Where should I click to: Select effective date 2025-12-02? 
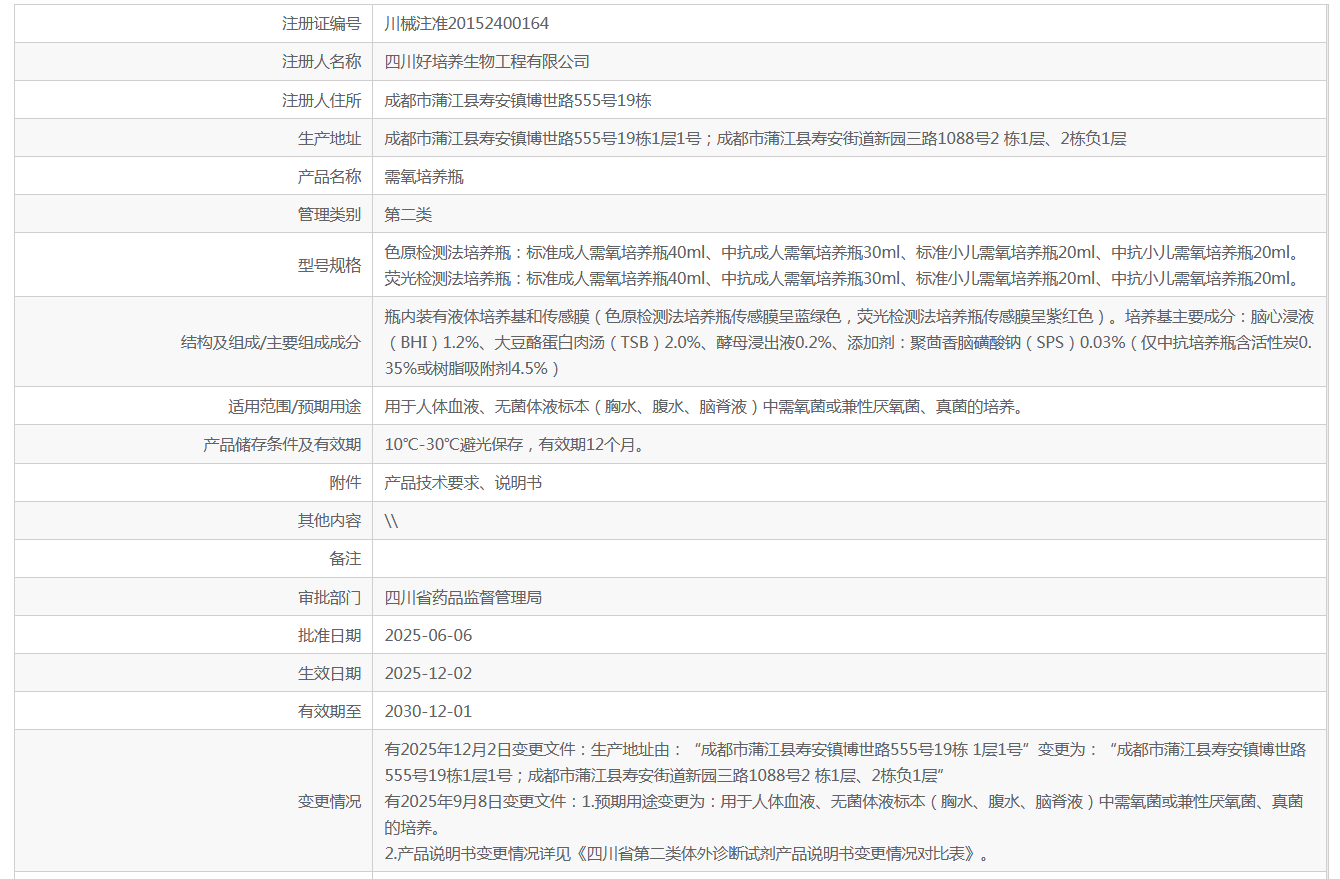428,673
